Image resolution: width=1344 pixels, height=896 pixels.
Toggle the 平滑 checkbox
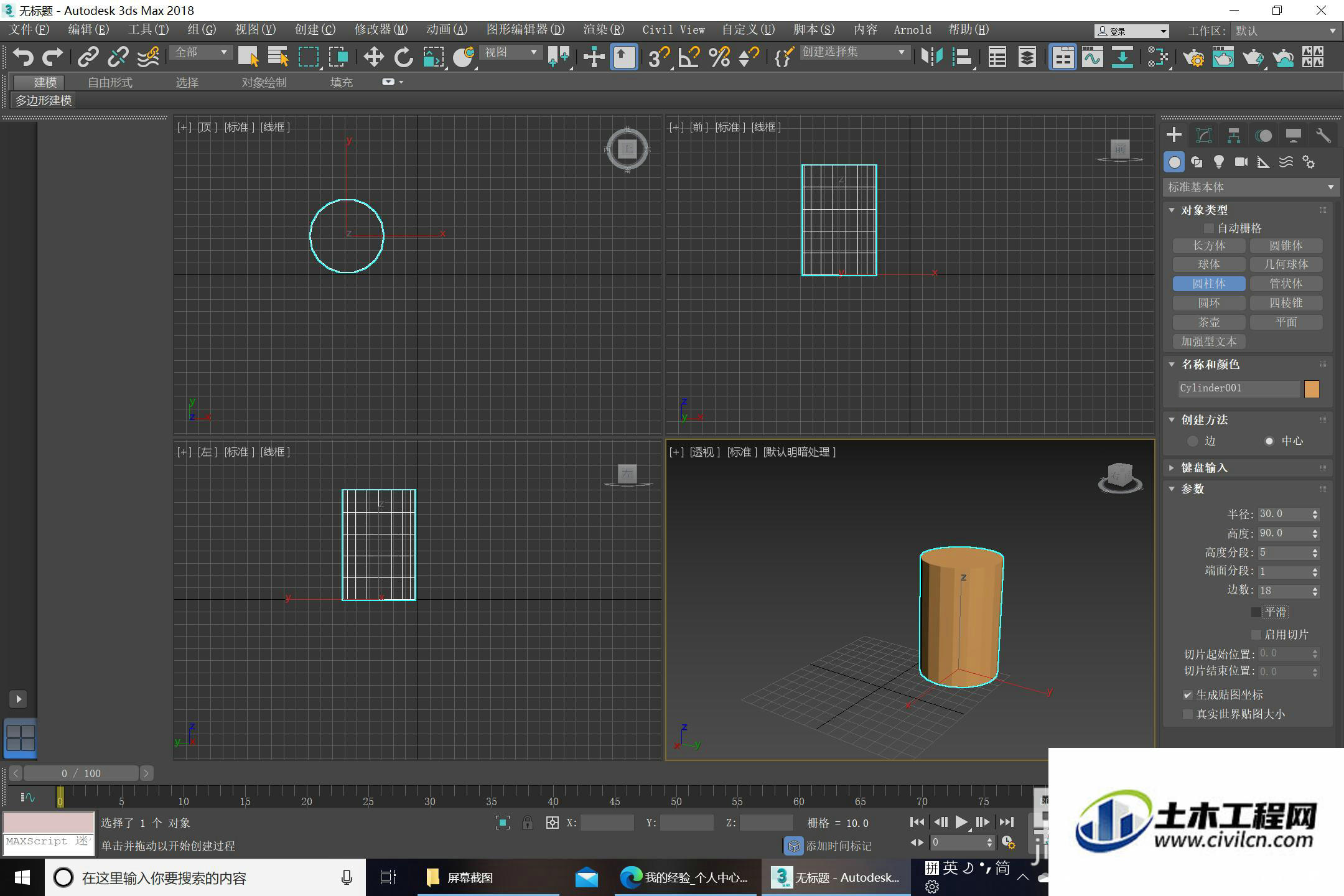1256,612
